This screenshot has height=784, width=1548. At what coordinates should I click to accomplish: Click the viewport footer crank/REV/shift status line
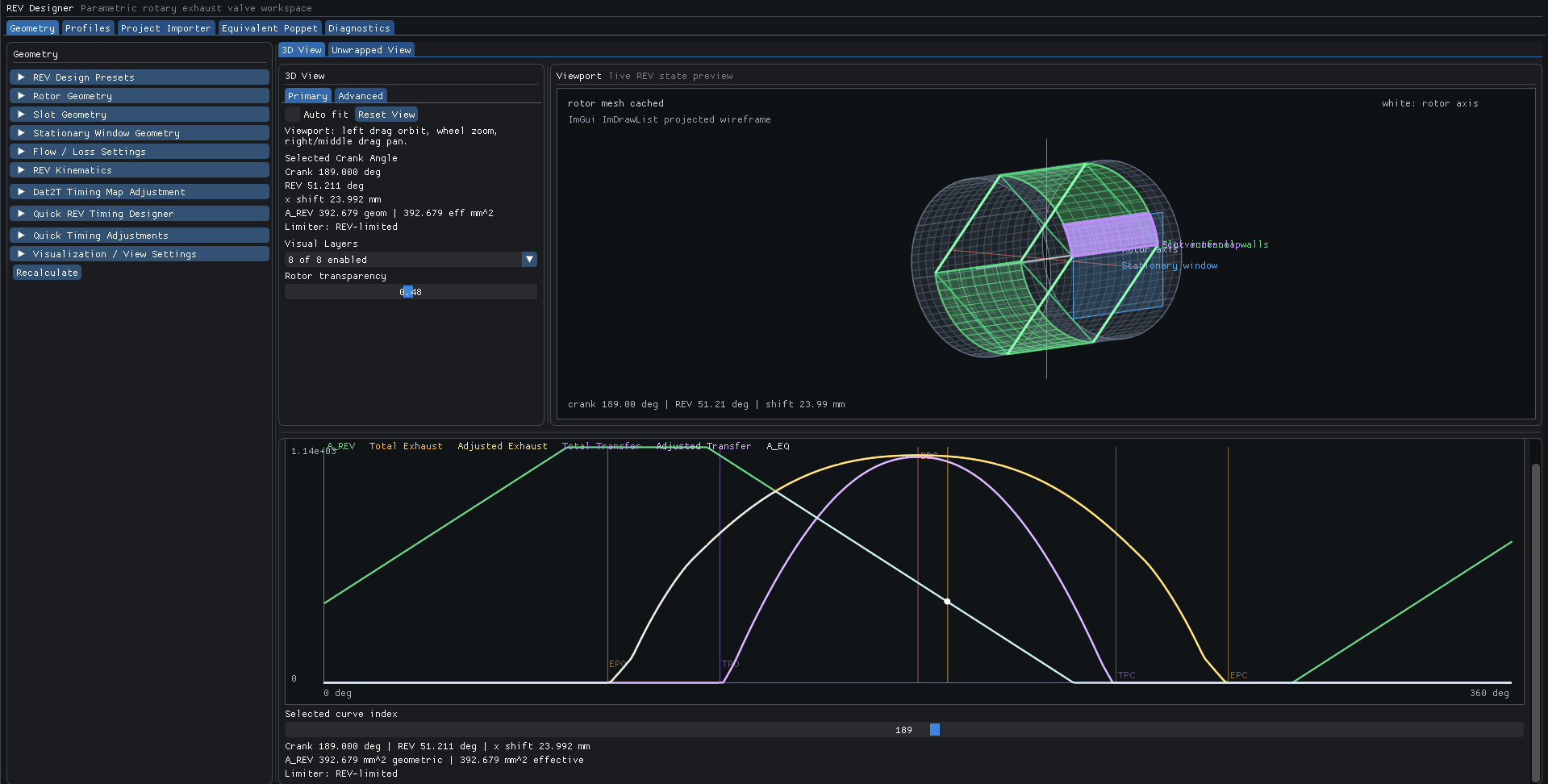click(707, 404)
